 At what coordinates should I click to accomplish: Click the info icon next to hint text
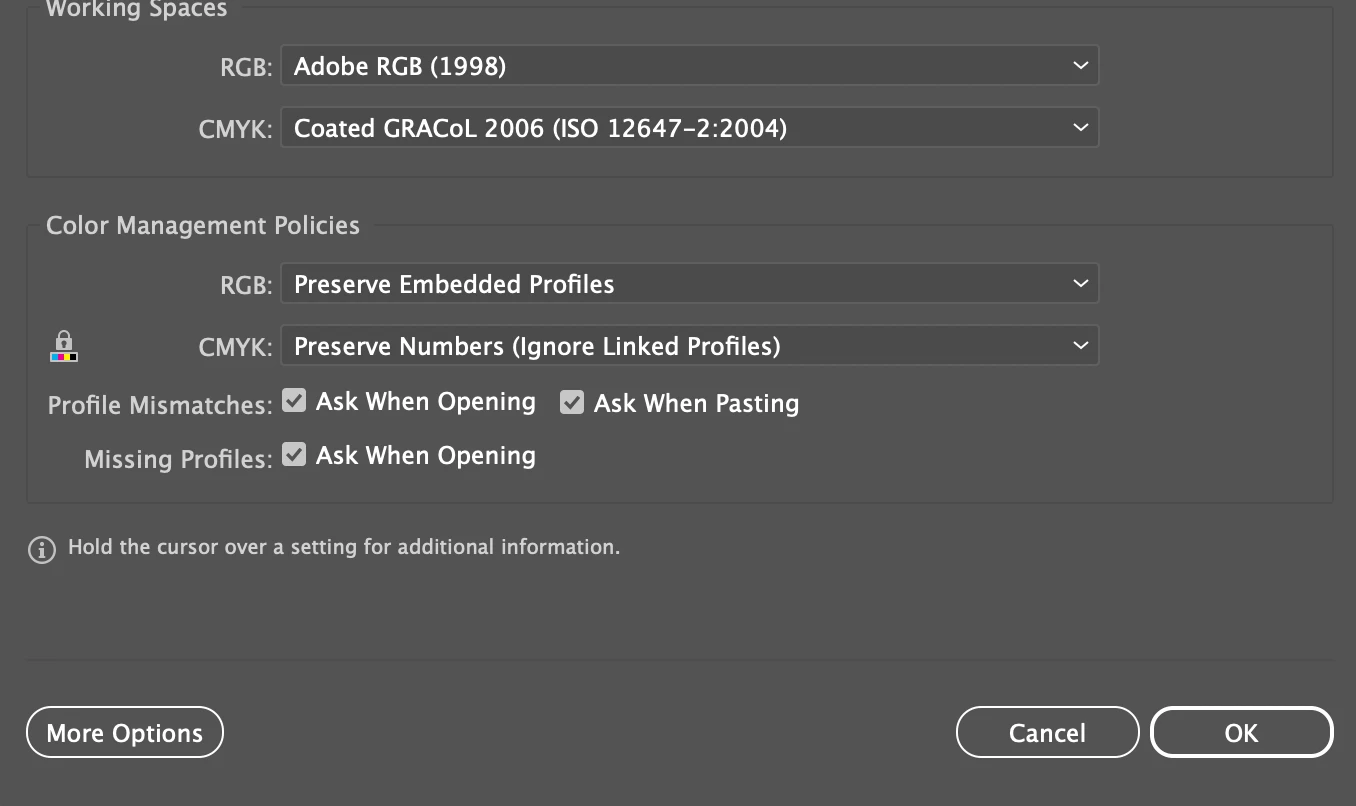pyautogui.click(x=42, y=549)
